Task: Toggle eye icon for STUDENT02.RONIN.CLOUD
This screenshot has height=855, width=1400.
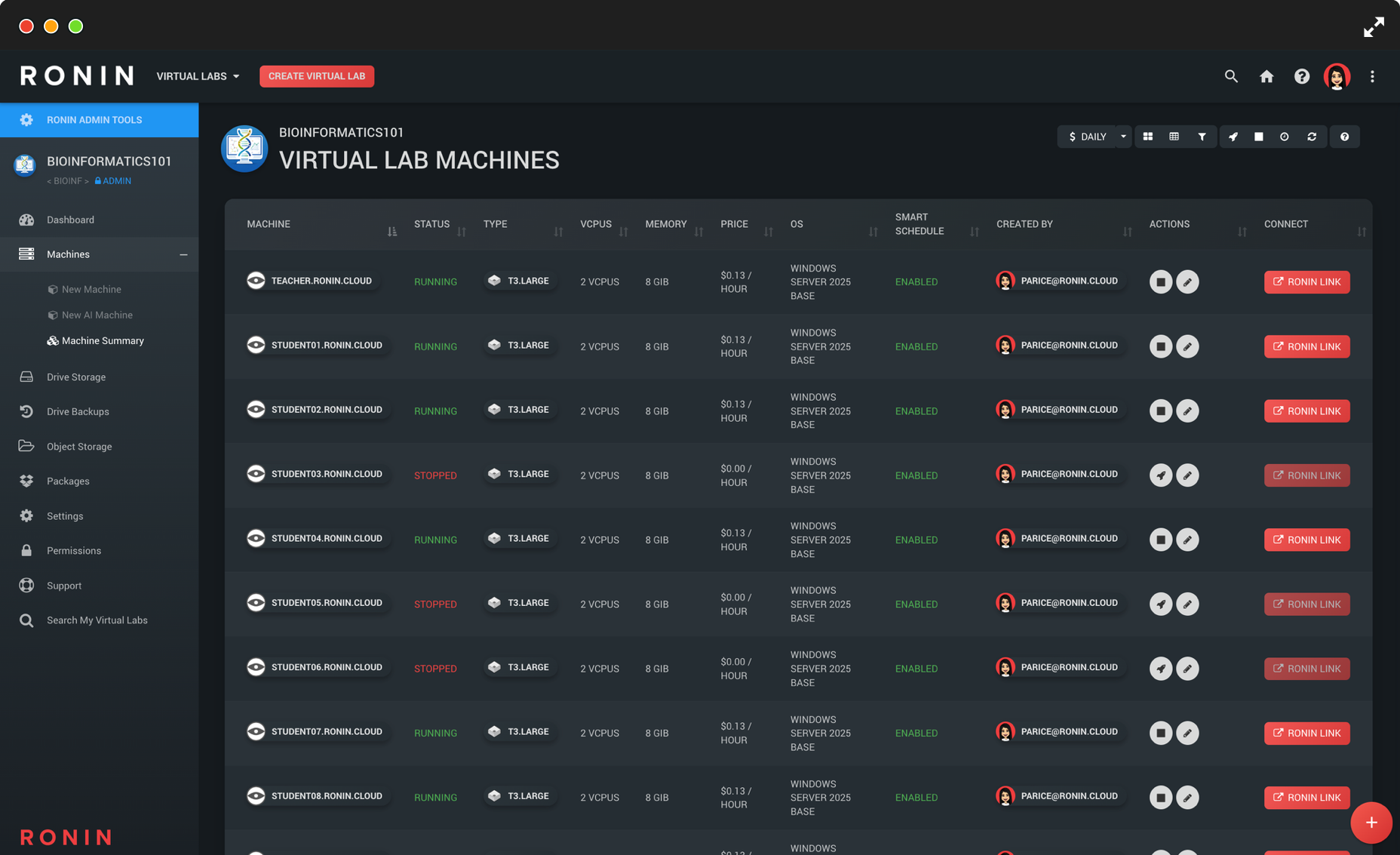Action: [256, 410]
